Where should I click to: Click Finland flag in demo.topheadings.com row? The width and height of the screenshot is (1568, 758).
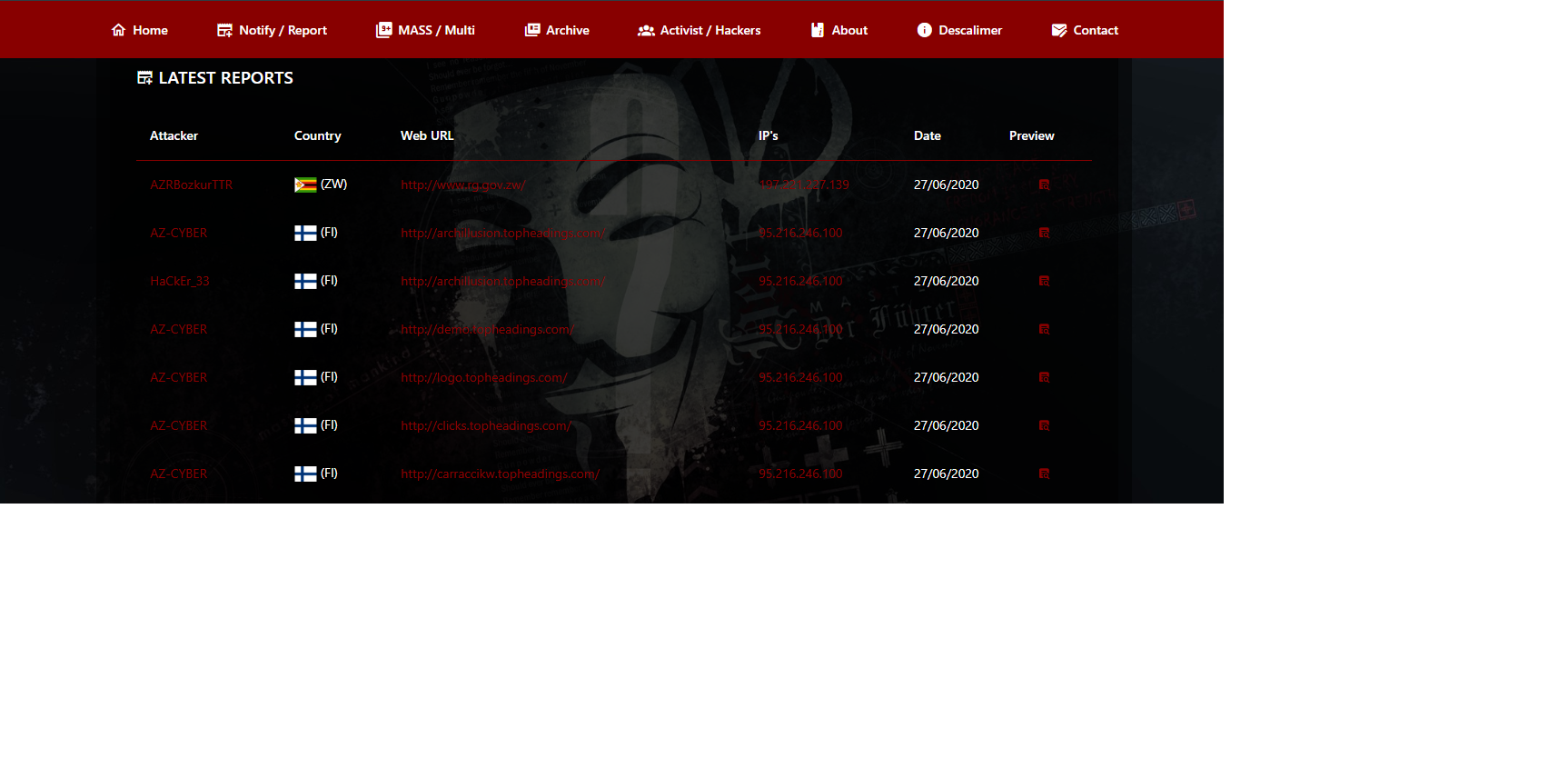pos(305,329)
